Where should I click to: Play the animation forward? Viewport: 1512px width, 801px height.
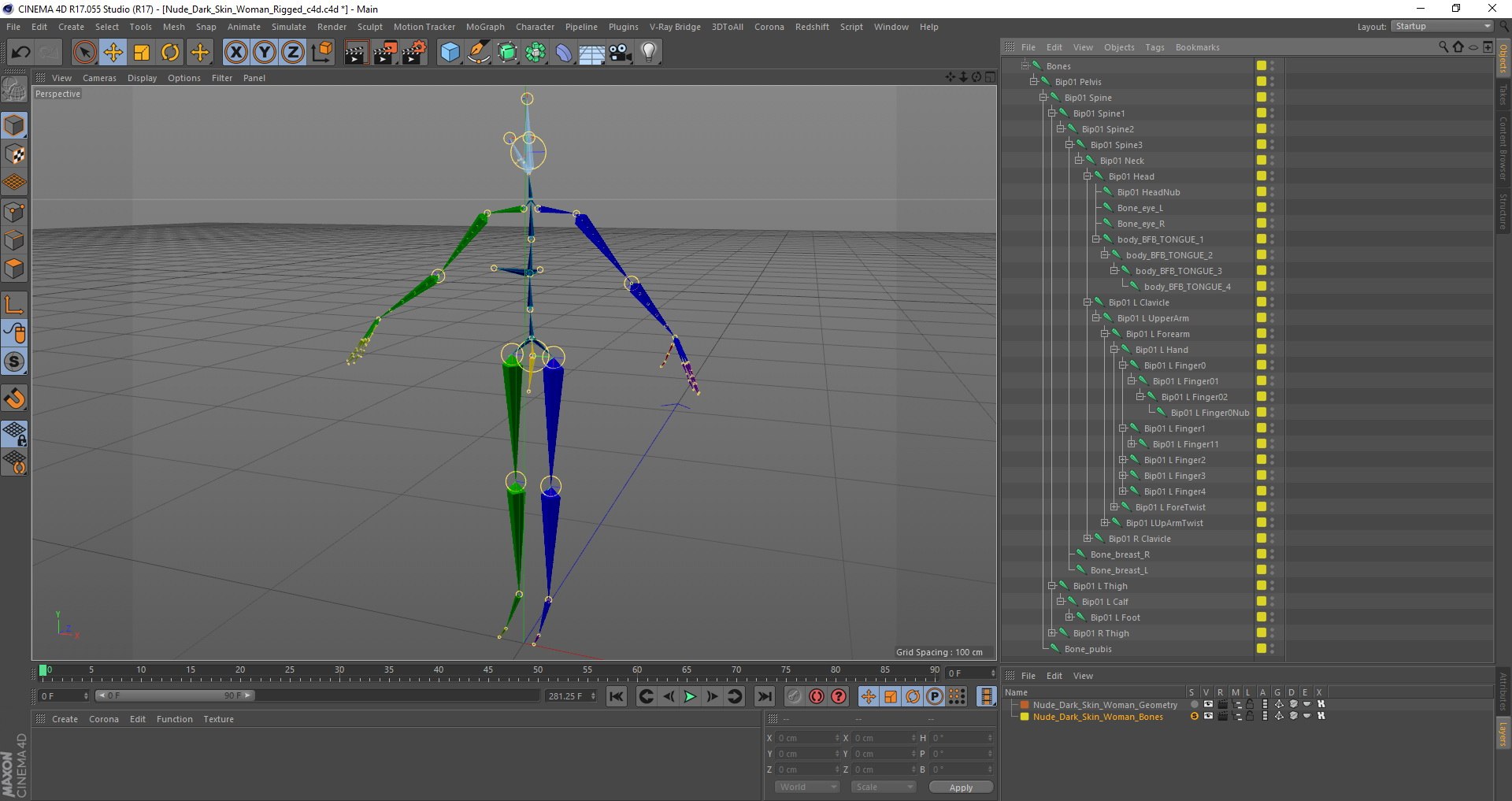point(690,696)
